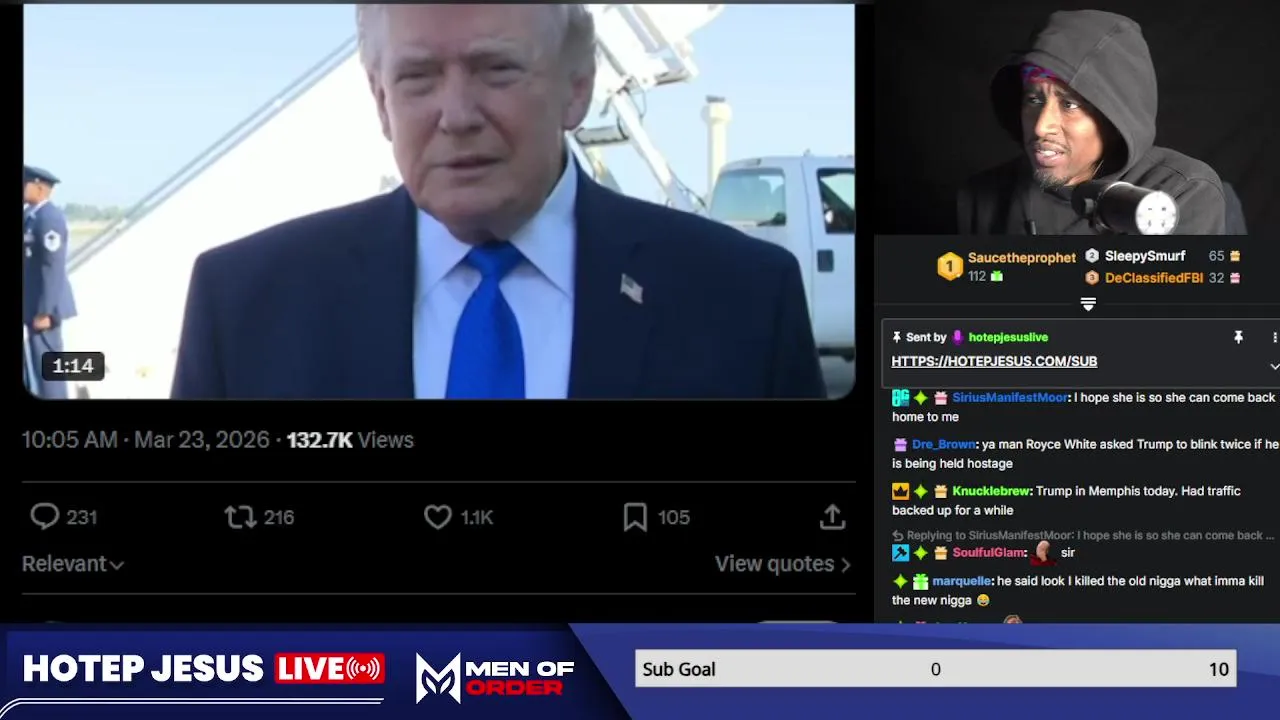Open View quotes

pyautogui.click(x=782, y=564)
